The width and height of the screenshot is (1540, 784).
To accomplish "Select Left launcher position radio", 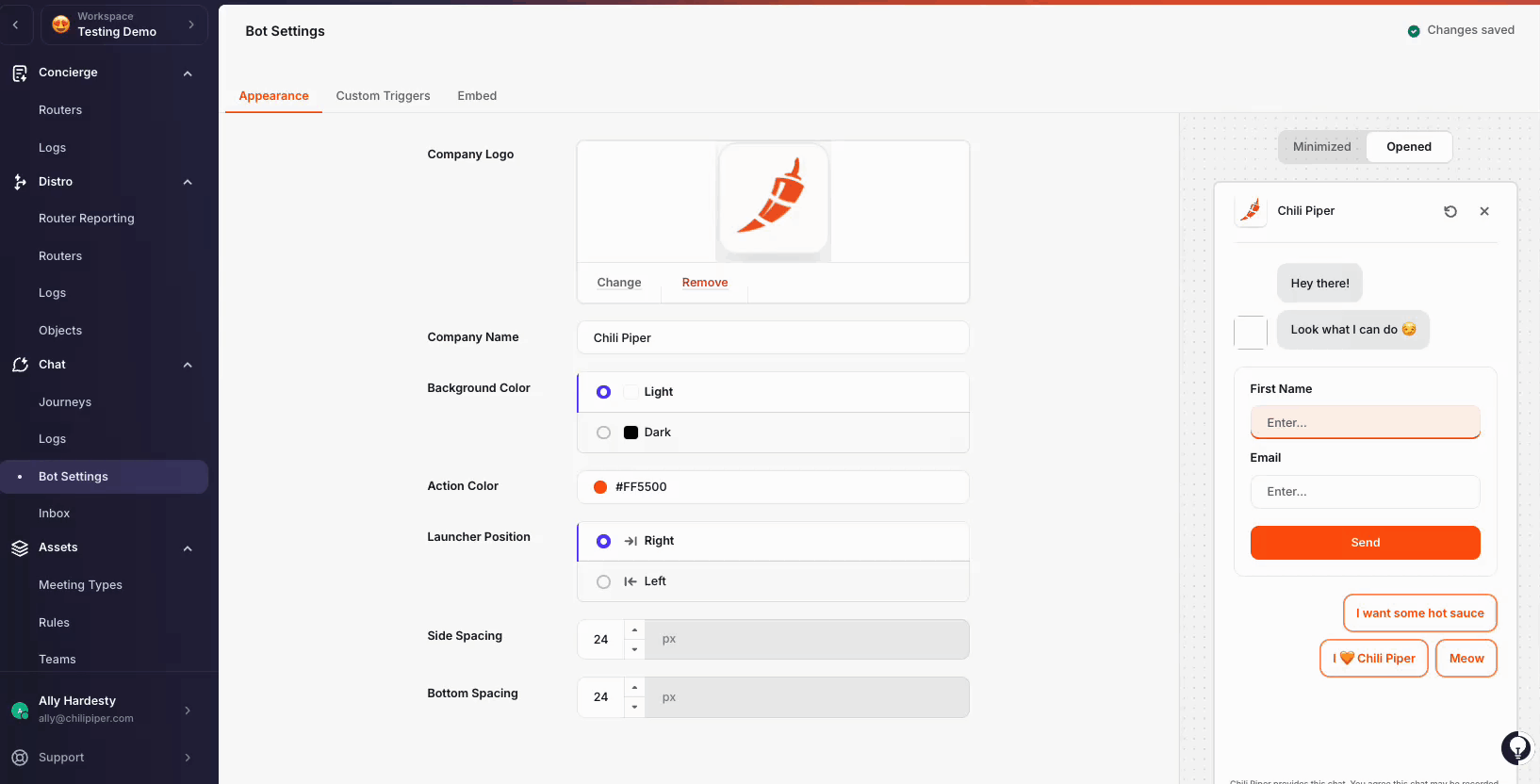I will click(603, 581).
